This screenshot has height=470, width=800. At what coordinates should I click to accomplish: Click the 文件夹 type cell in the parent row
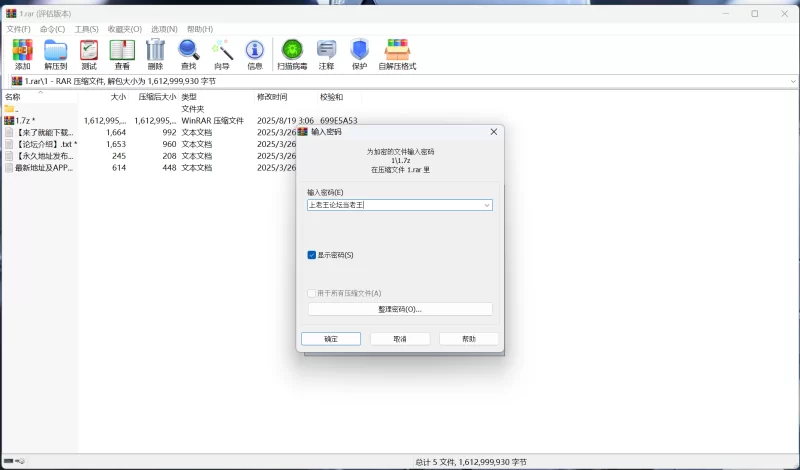(193, 109)
